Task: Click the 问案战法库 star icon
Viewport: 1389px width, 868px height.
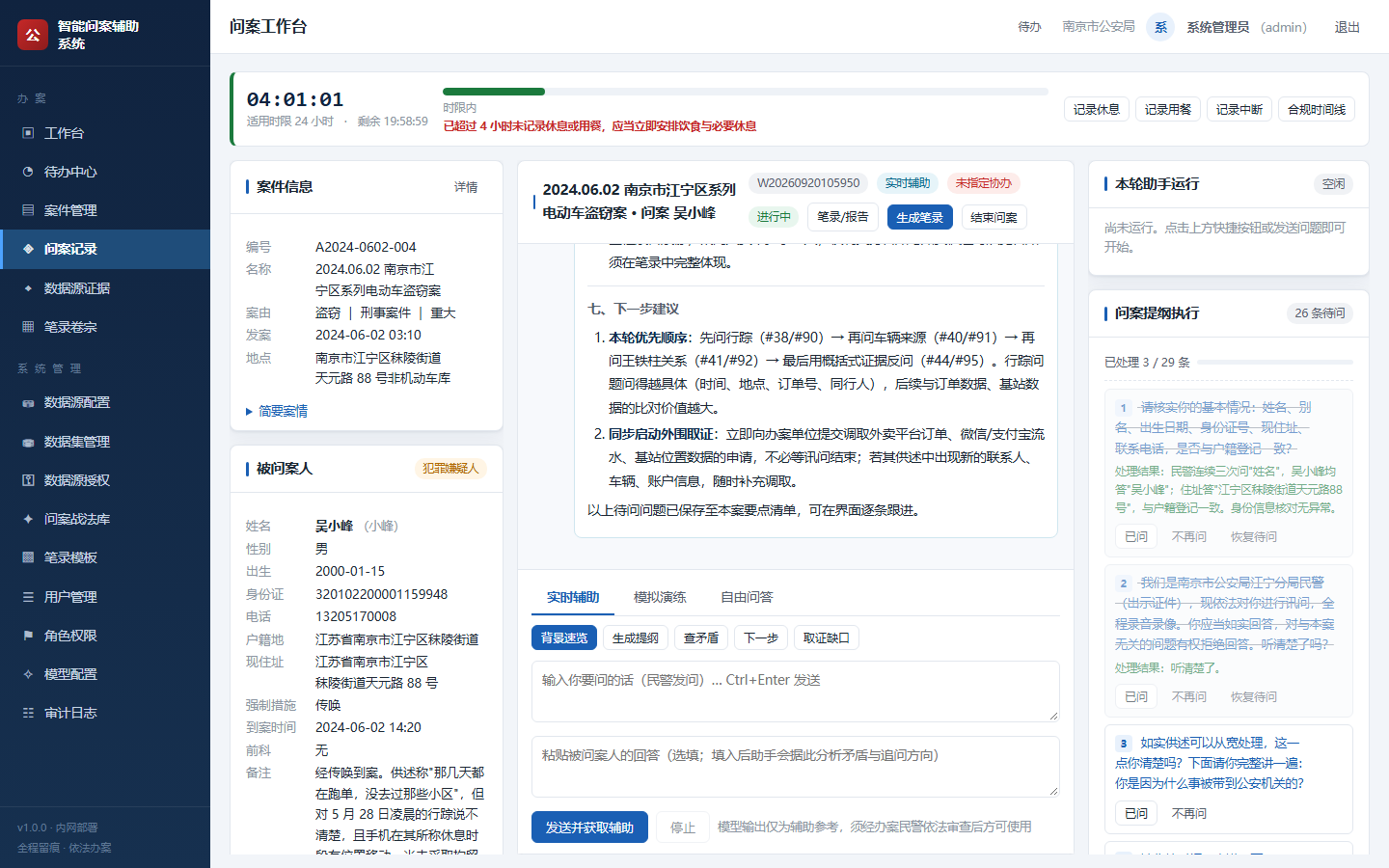Action: [x=28, y=519]
